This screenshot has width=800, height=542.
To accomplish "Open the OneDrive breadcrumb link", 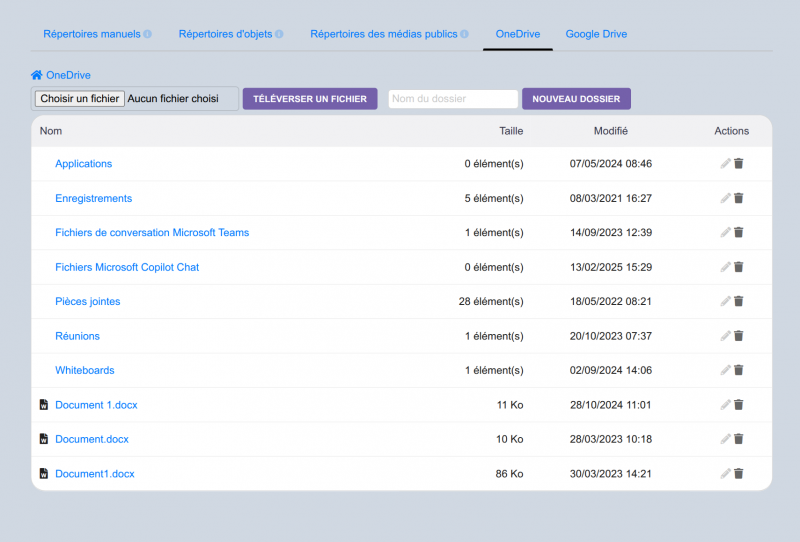I will tap(68, 75).
